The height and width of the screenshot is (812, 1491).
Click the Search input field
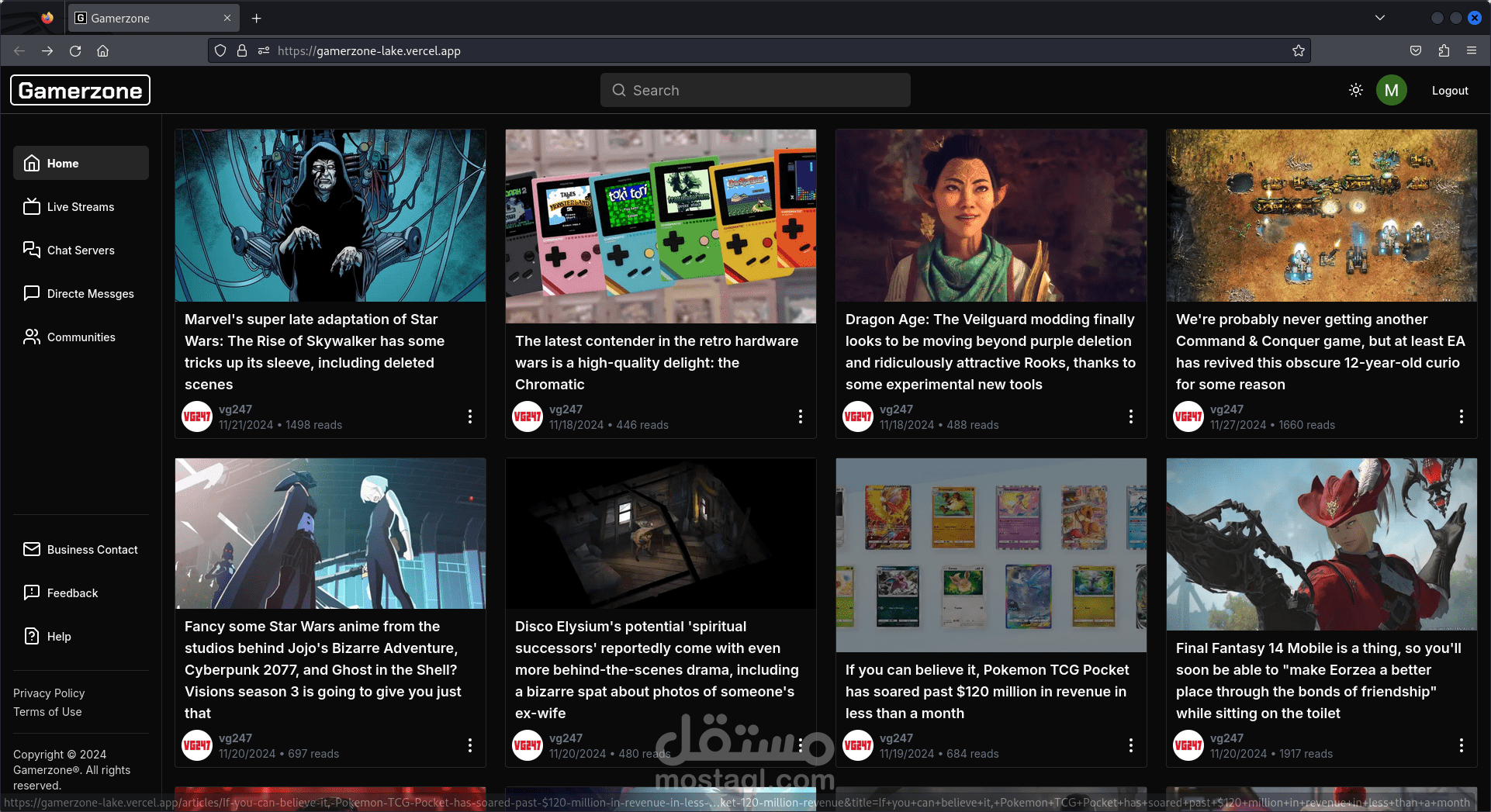pos(756,90)
